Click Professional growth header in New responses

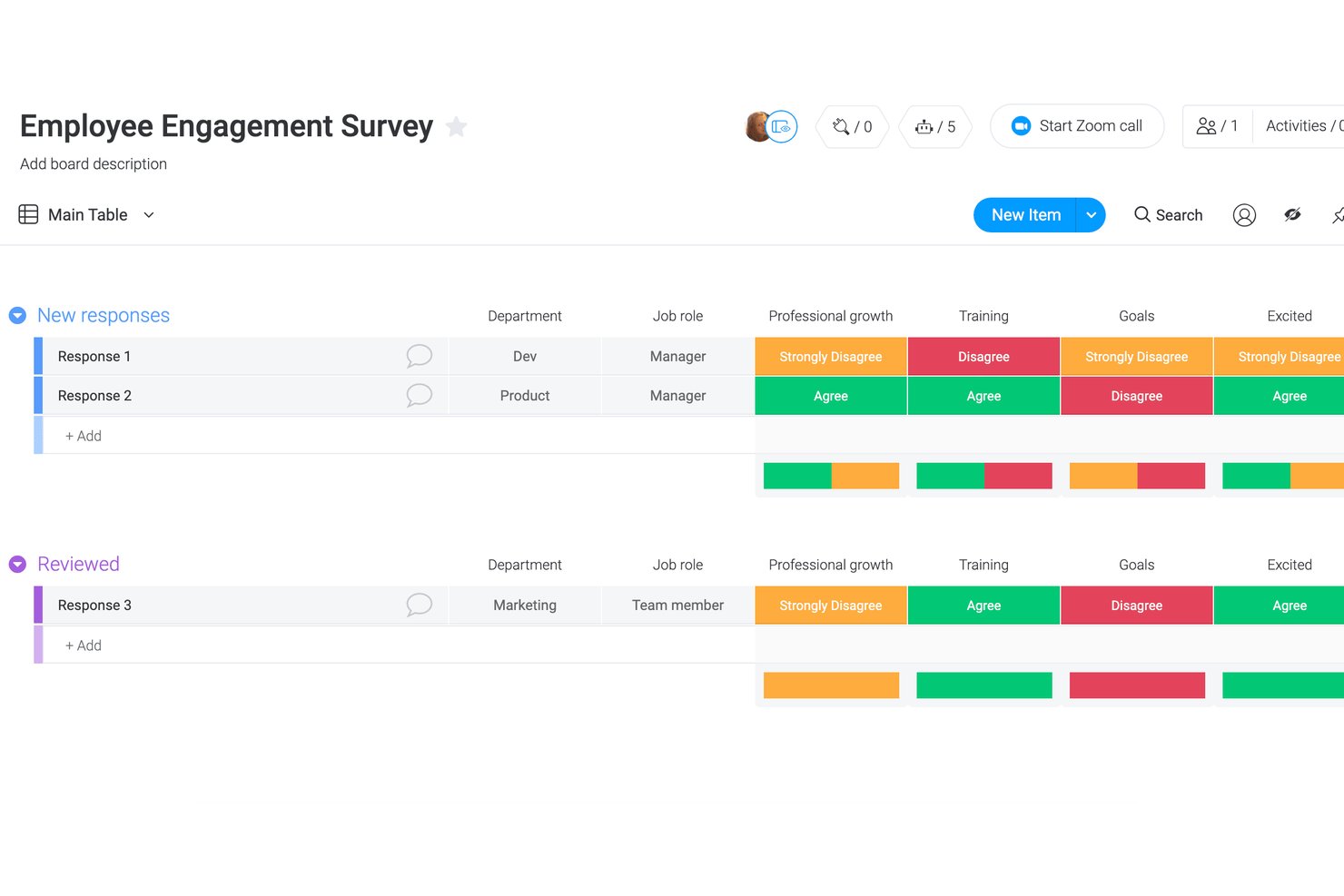point(831,316)
